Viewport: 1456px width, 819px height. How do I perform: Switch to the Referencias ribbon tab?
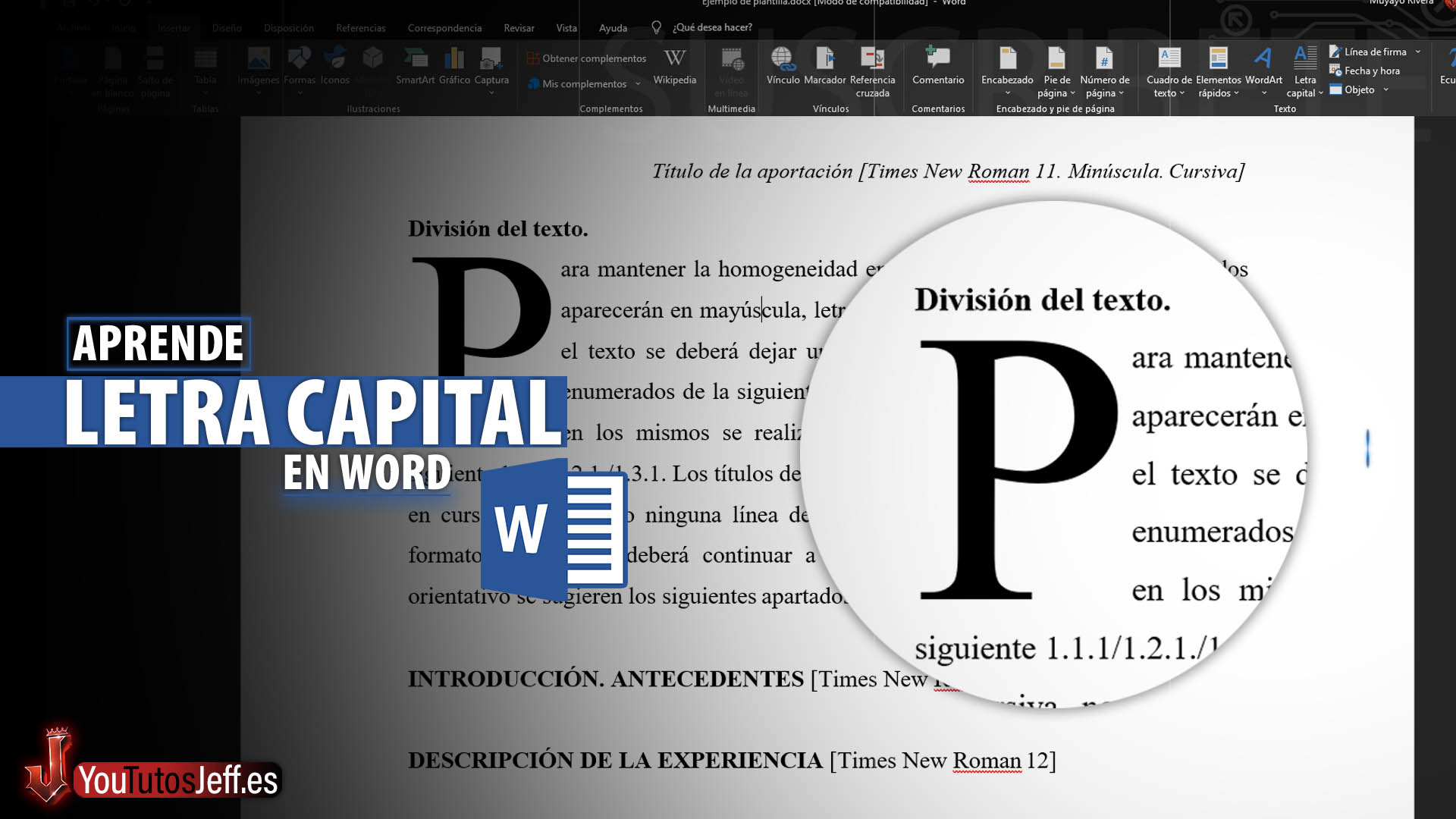361,27
